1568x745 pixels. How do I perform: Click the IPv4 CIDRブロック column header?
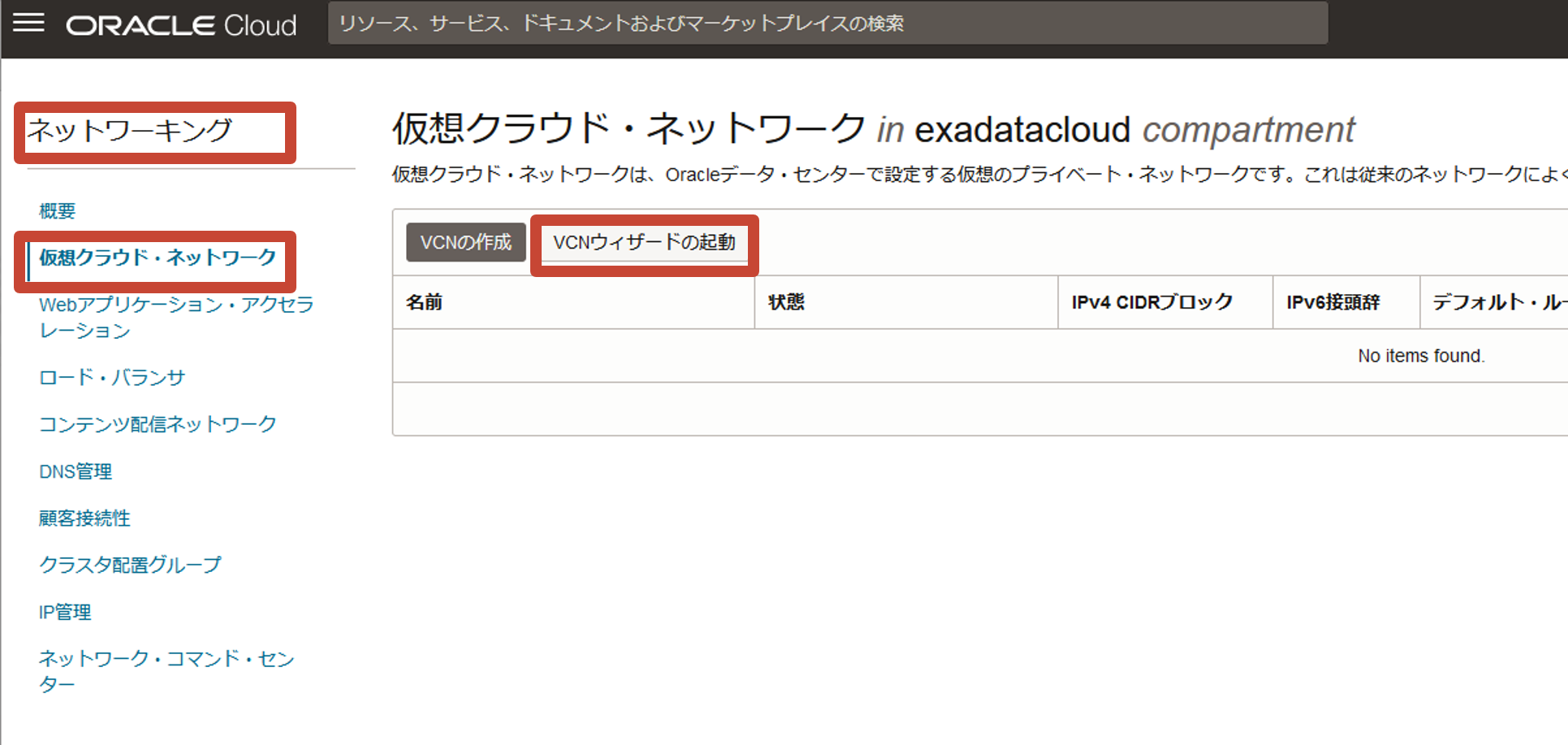tap(1151, 302)
